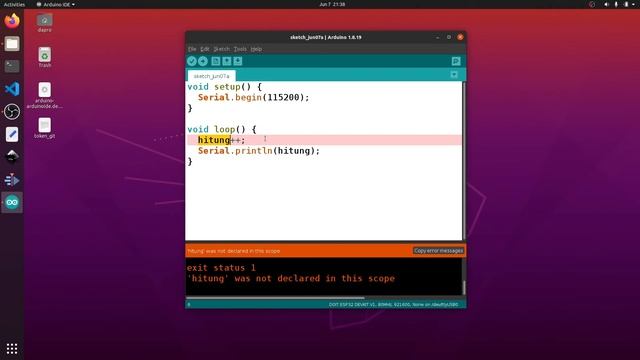Open the Trash desktop icon
640x360 pixels.
point(44,58)
